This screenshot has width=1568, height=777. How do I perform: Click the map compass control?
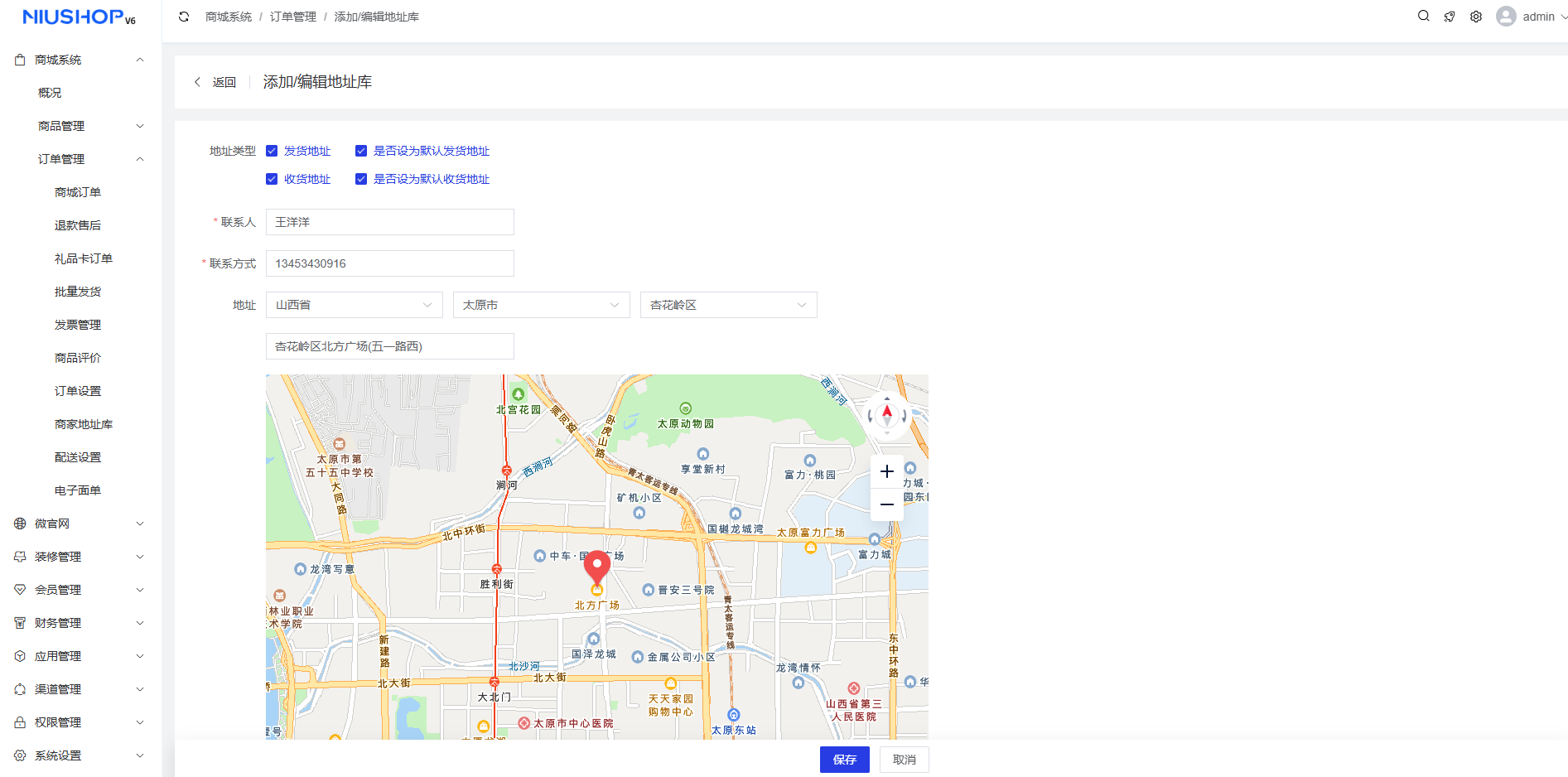pos(887,415)
